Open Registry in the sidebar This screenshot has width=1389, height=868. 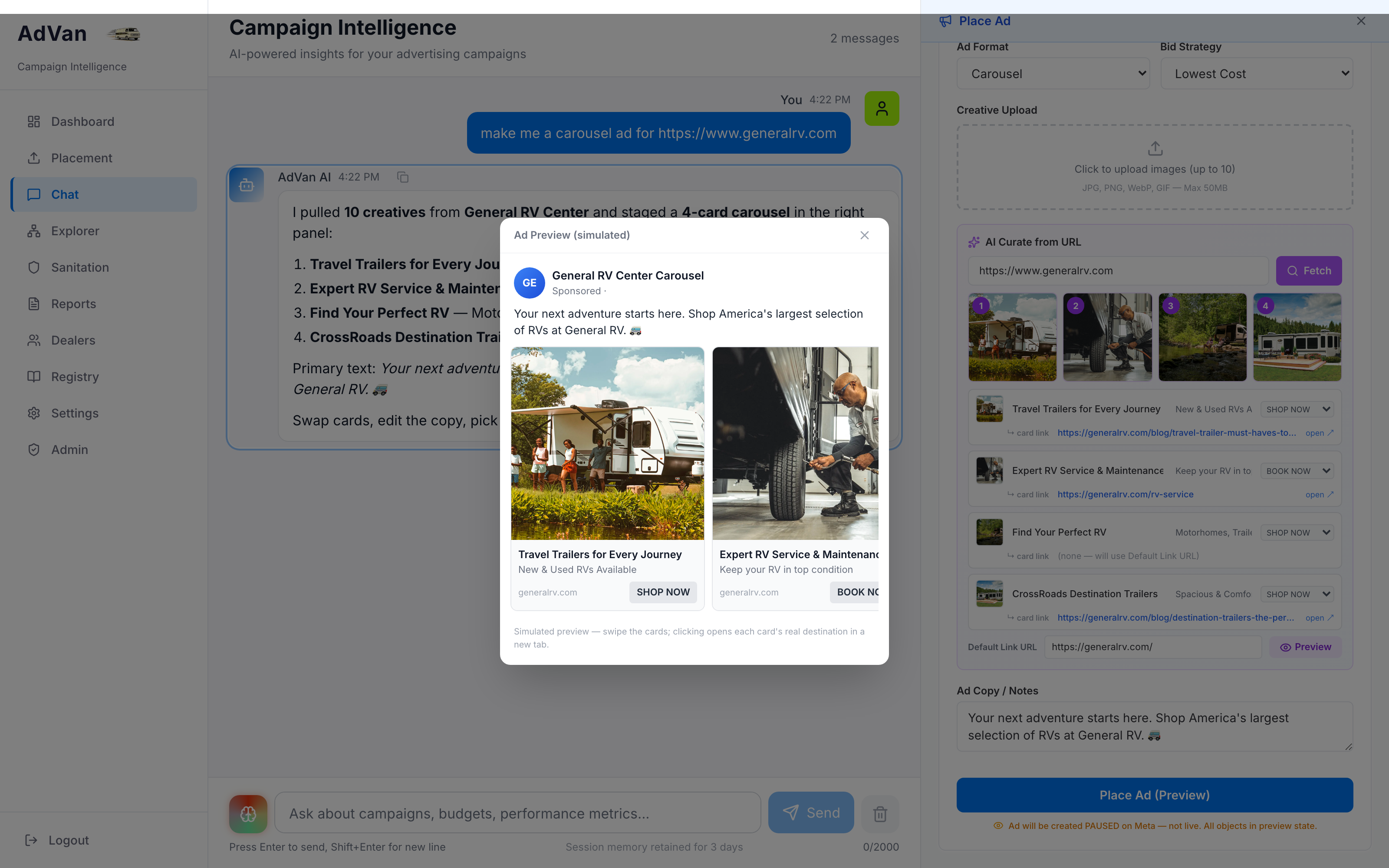tap(104, 377)
